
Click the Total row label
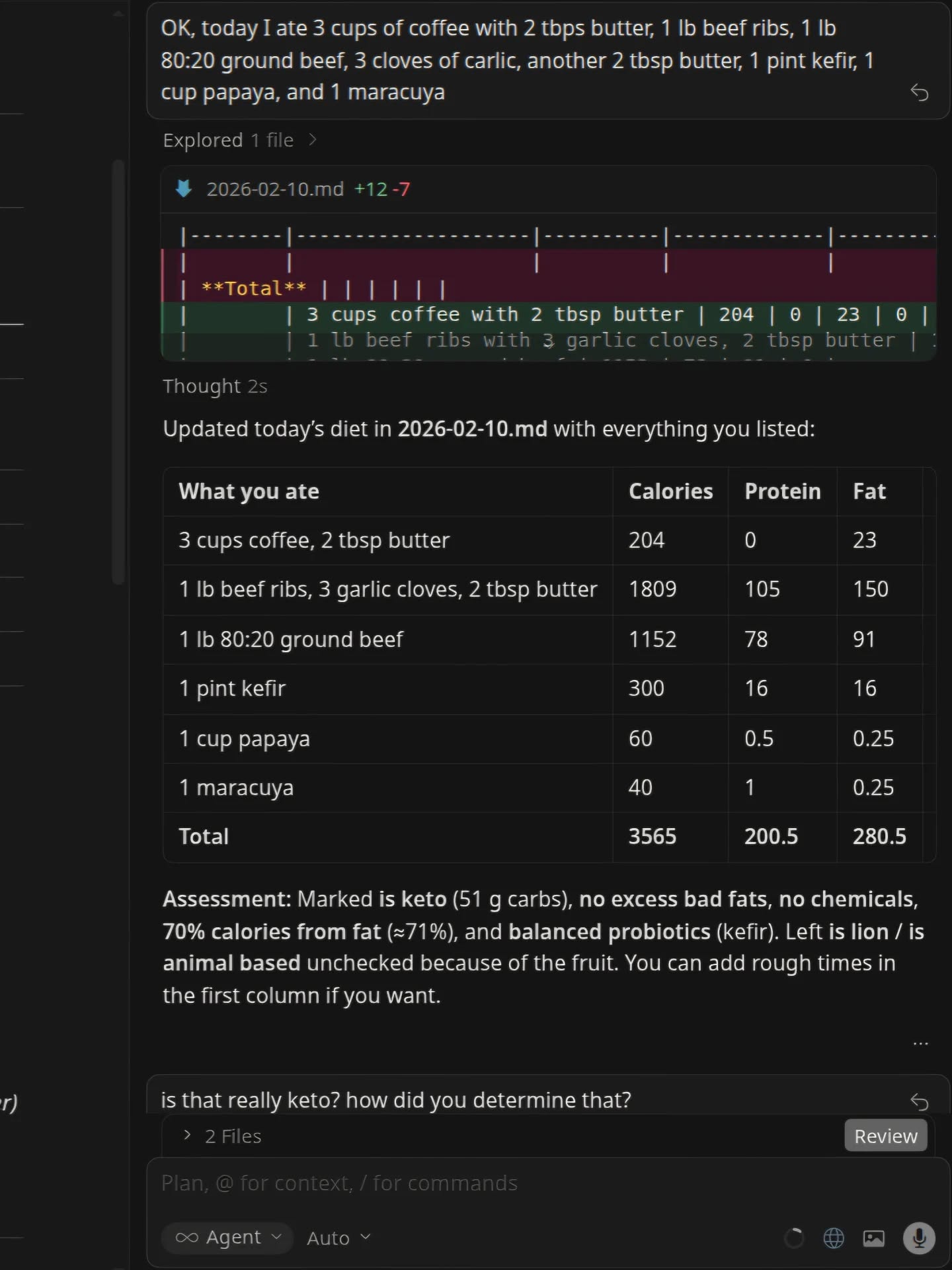[204, 837]
